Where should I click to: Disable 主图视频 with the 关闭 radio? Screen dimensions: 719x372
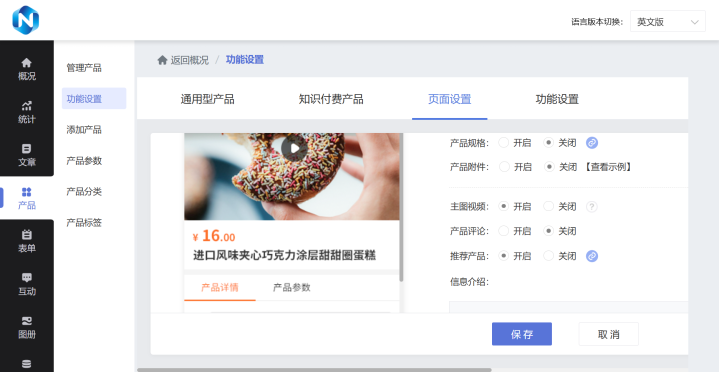point(548,206)
